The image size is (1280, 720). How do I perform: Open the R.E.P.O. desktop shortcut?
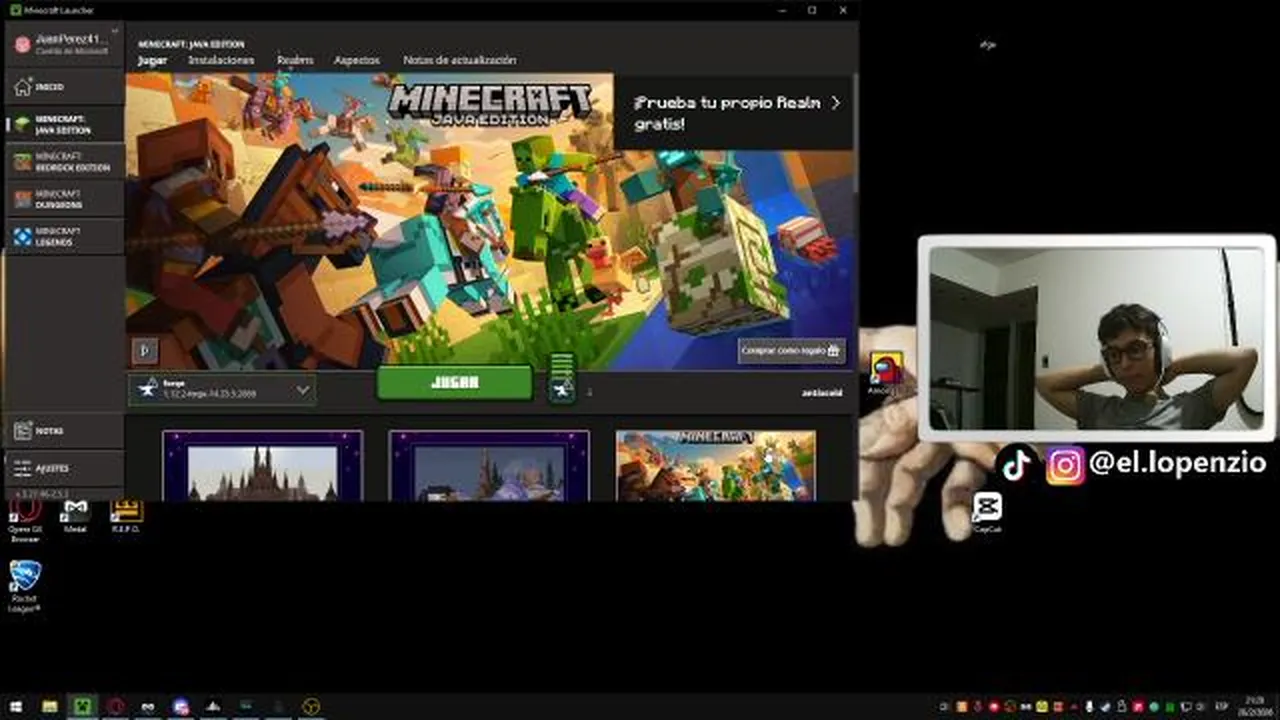pos(125,516)
